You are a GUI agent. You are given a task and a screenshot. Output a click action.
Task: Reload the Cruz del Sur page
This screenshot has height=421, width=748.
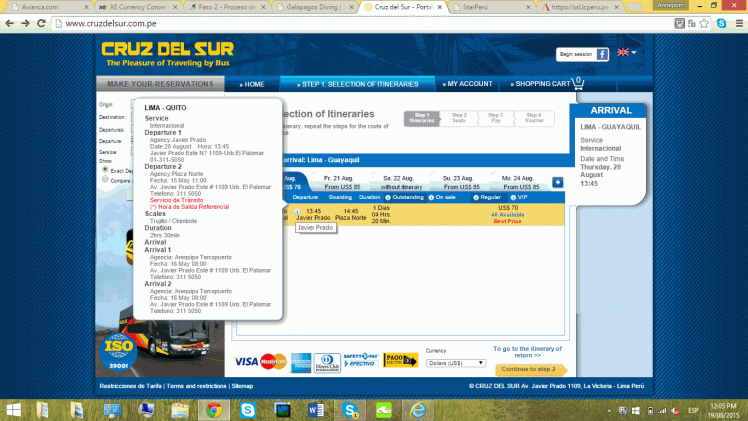(x=42, y=23)
